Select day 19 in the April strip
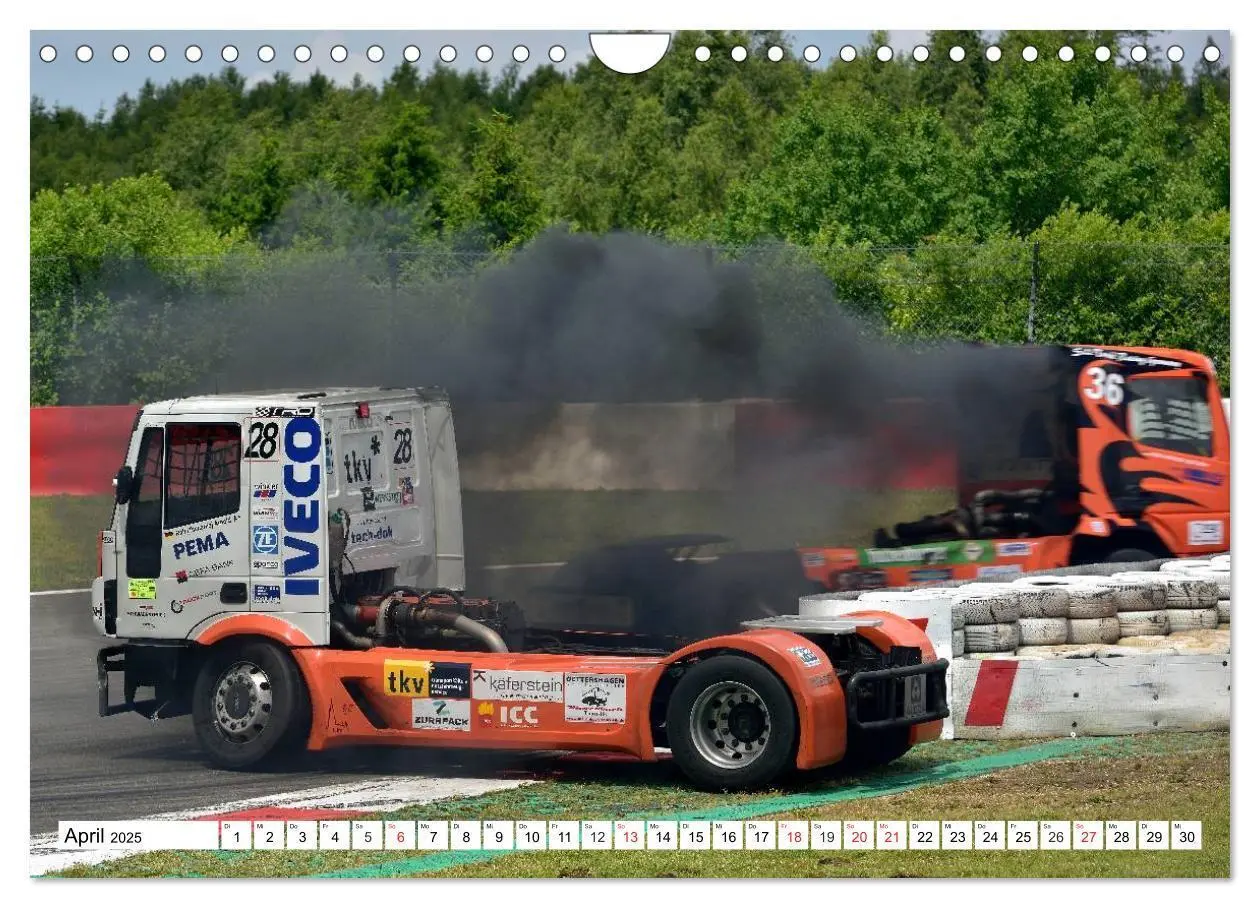This screenshot has height=908, width=1260. point(826,836)
